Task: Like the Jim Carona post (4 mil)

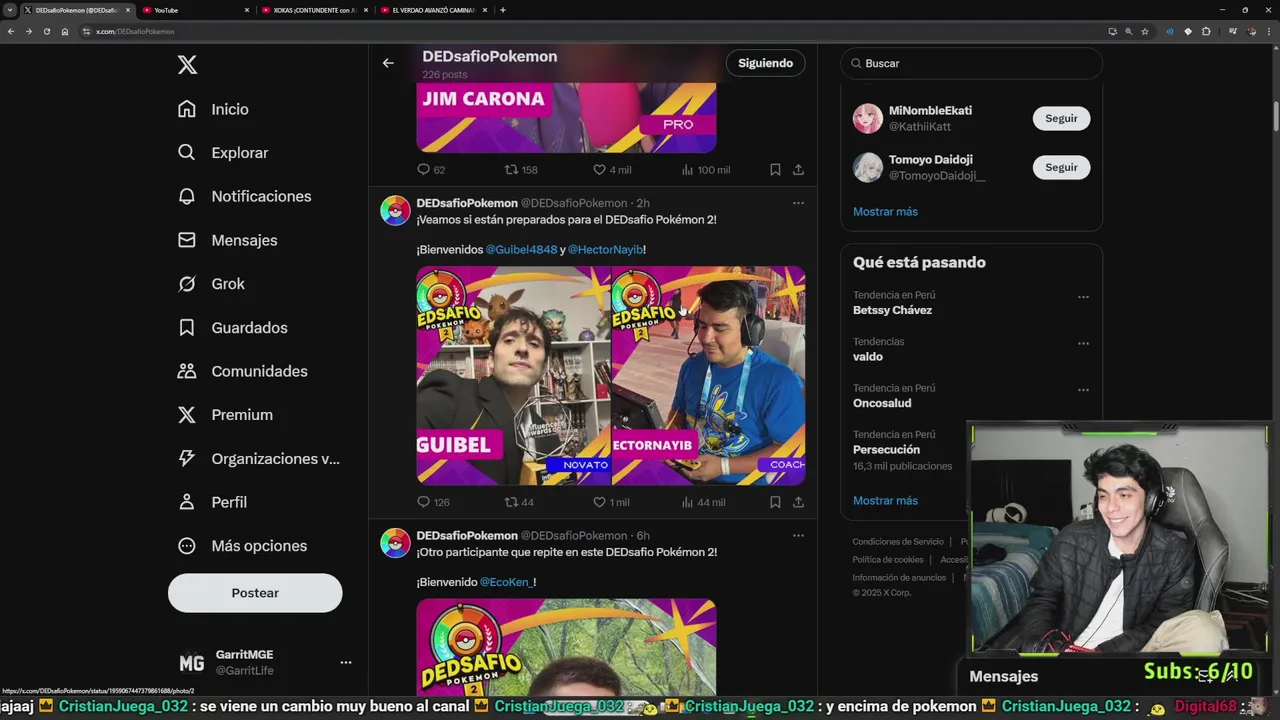Action: (x=612, y=170)
